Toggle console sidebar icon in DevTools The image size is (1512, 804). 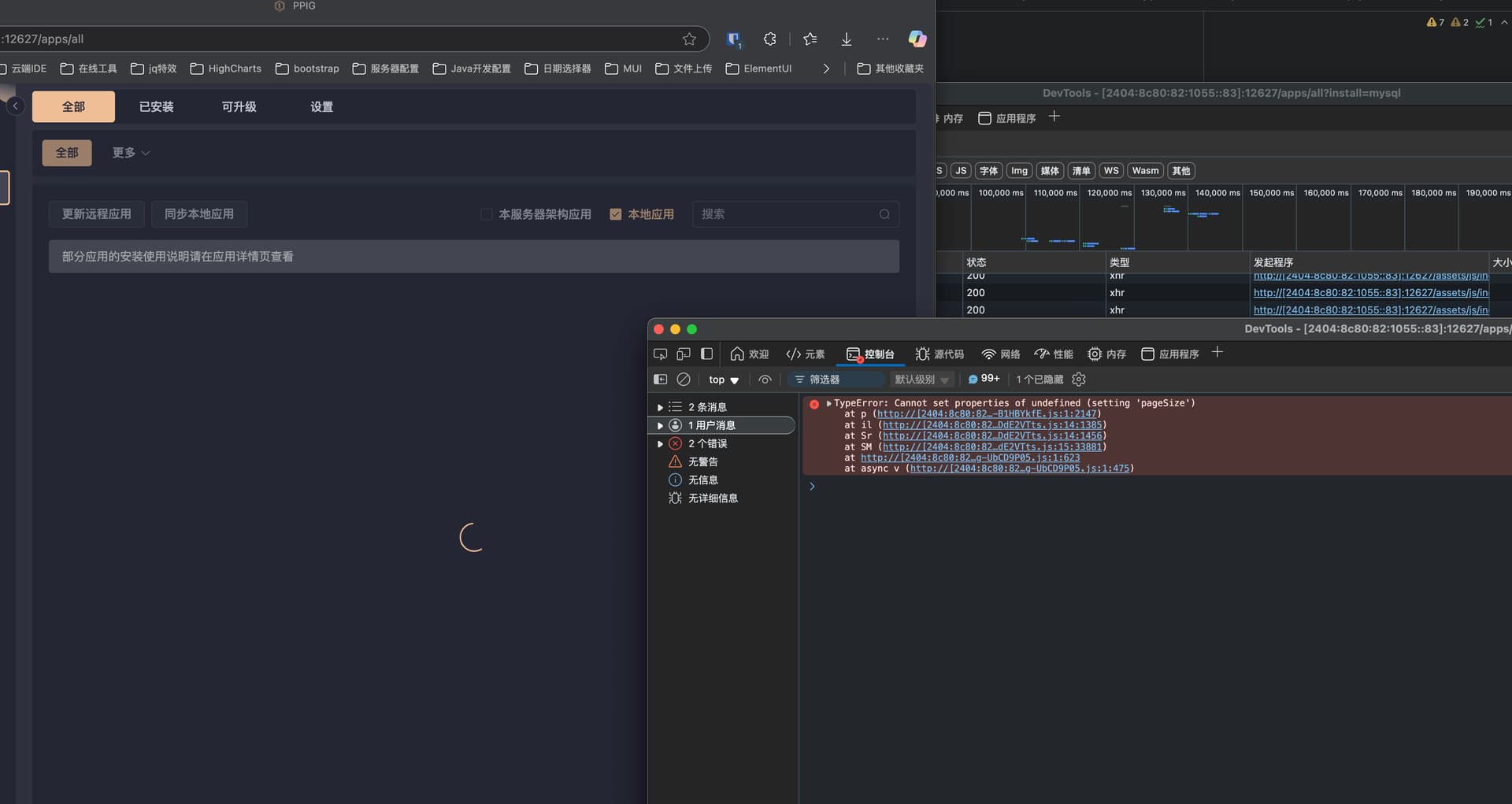[660, 380]
